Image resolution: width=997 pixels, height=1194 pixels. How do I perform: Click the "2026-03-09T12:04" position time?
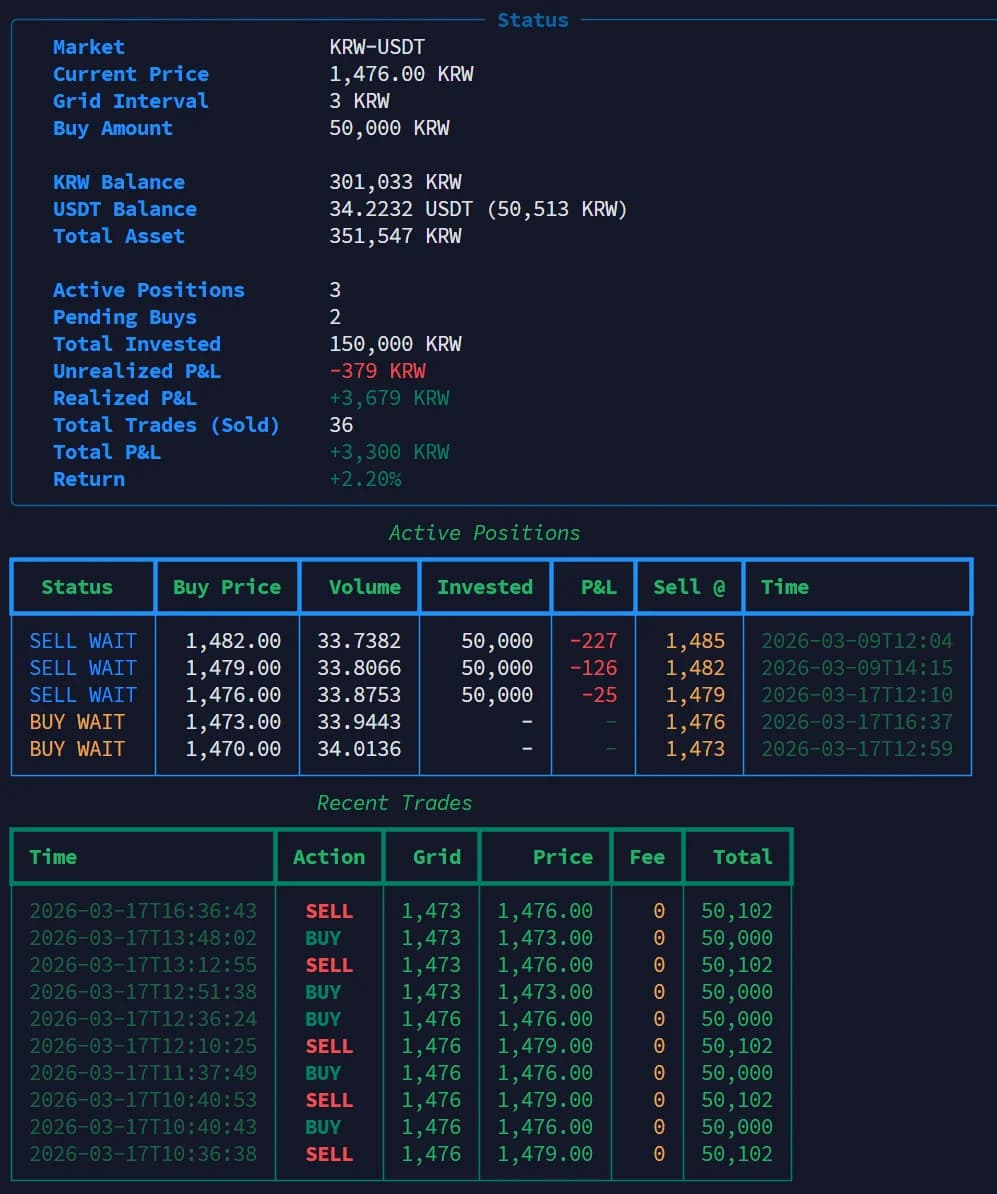(x=857, y=641)
